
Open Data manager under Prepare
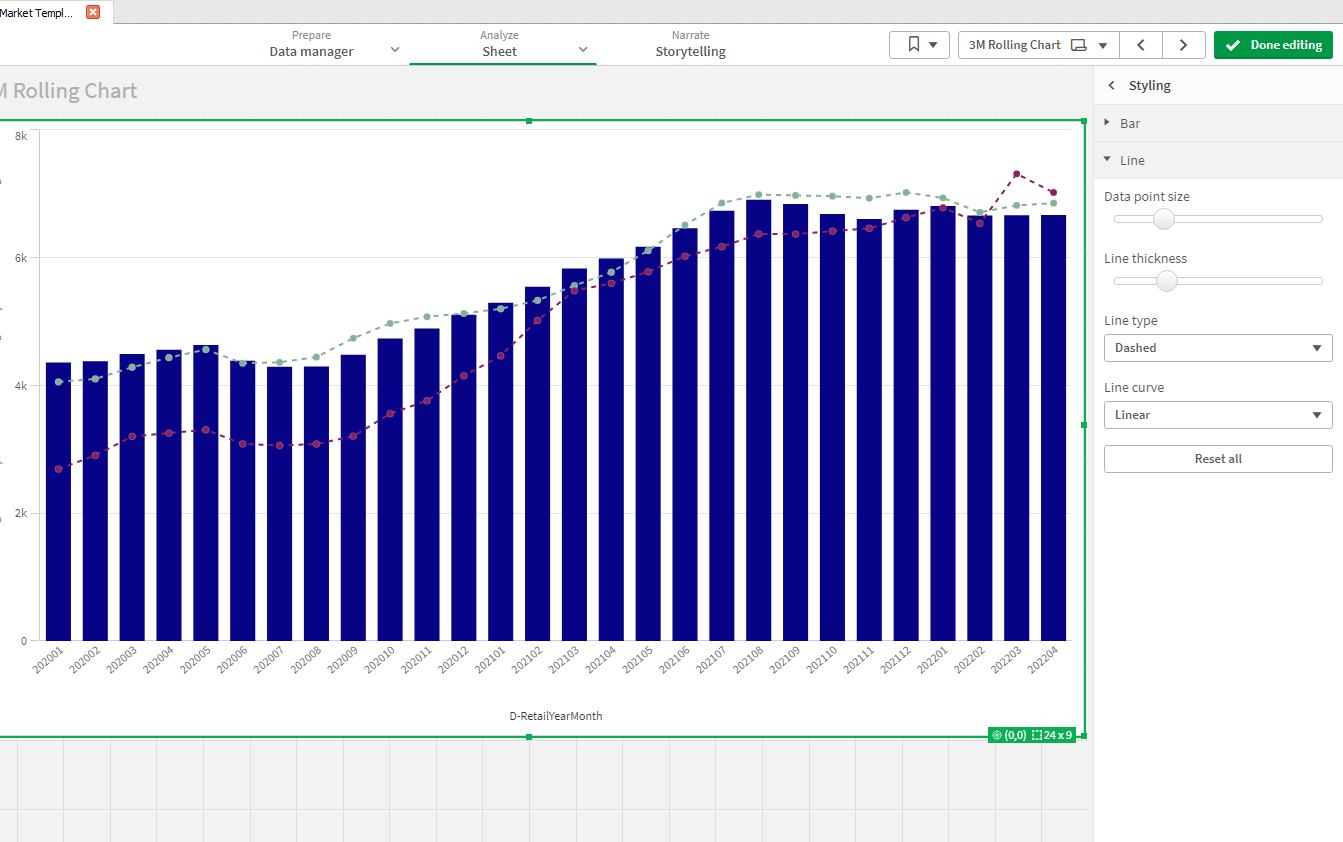point(311,50)
